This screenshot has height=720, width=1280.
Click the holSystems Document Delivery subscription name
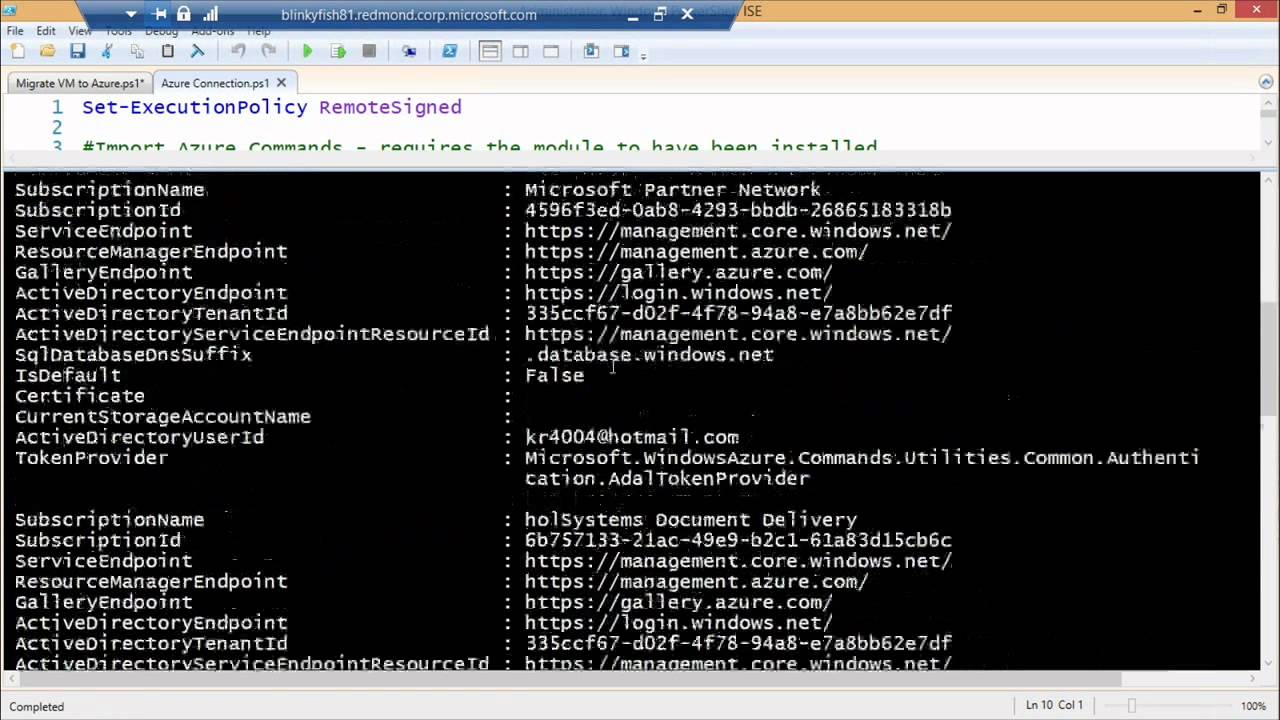click(x=691, y=520)
